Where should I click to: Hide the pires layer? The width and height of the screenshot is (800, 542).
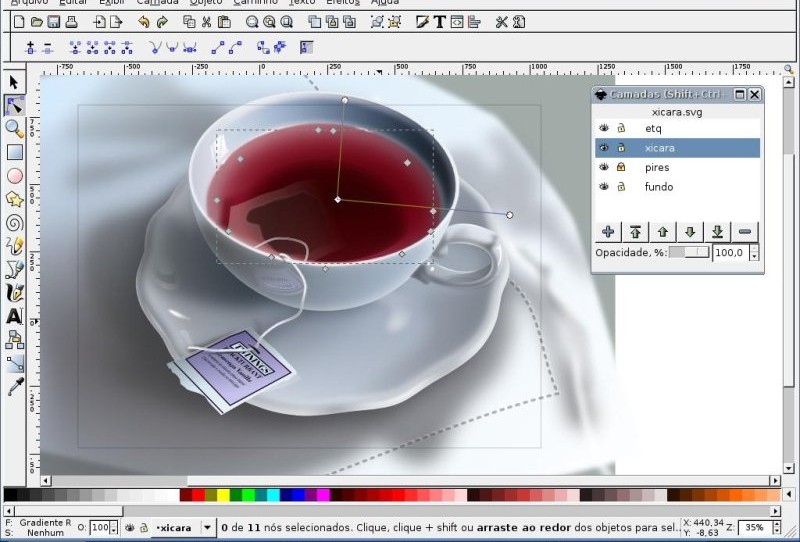(x=604, y=167)
